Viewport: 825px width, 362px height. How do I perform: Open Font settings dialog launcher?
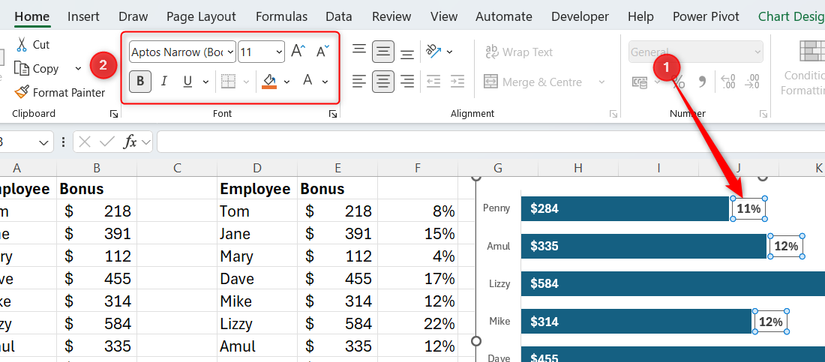pos(333,114)
